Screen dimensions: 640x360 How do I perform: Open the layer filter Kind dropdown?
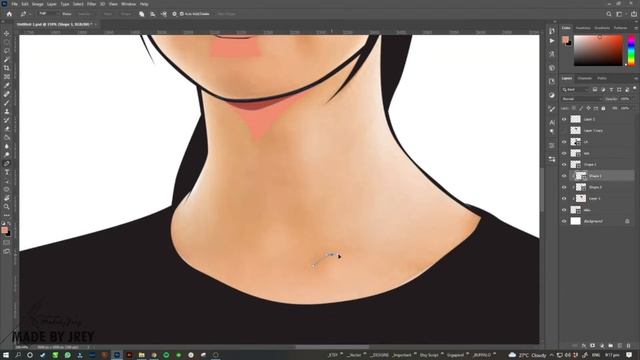(576, 89)
